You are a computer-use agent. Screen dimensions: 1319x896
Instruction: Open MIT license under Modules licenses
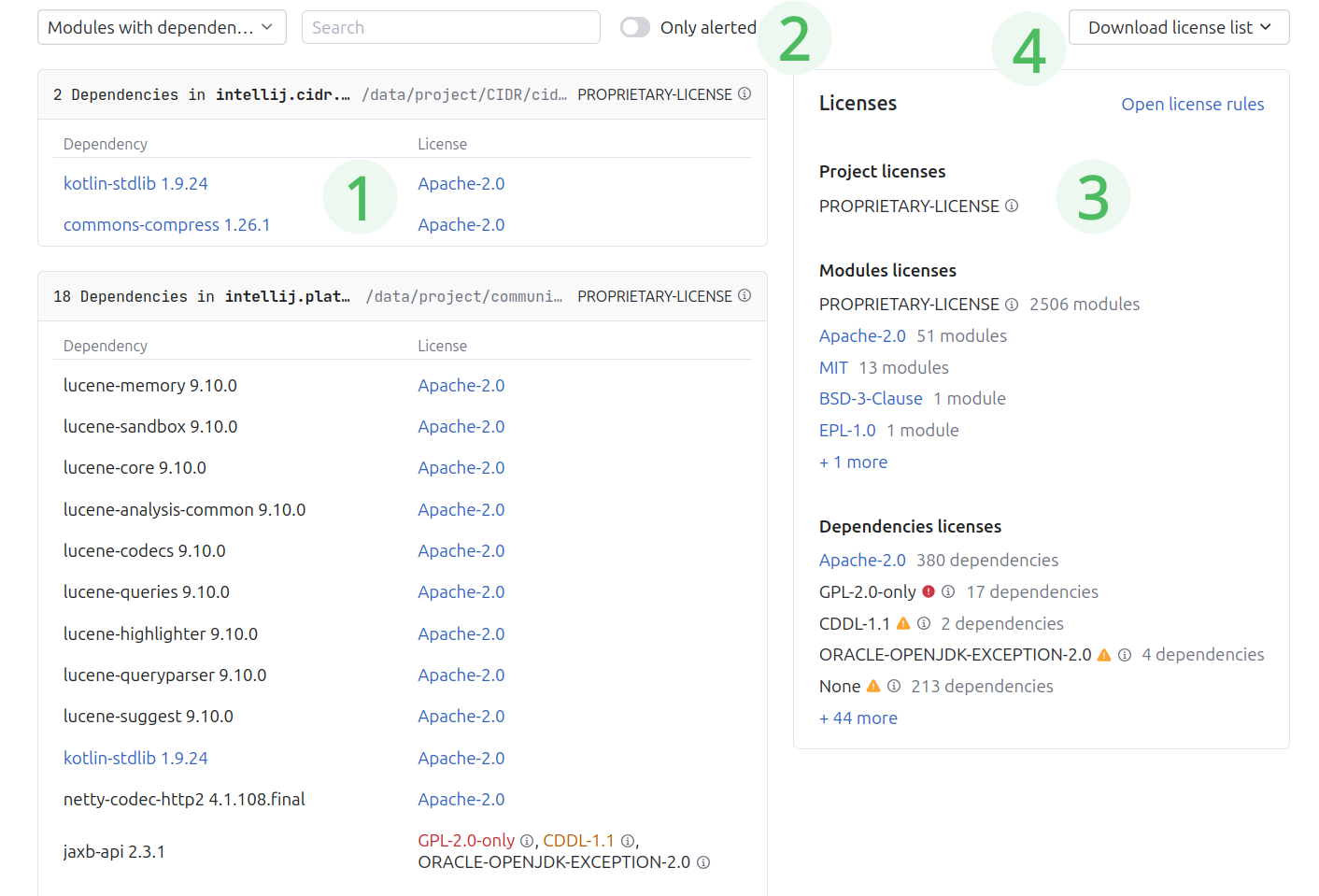[x=833, y=368]
